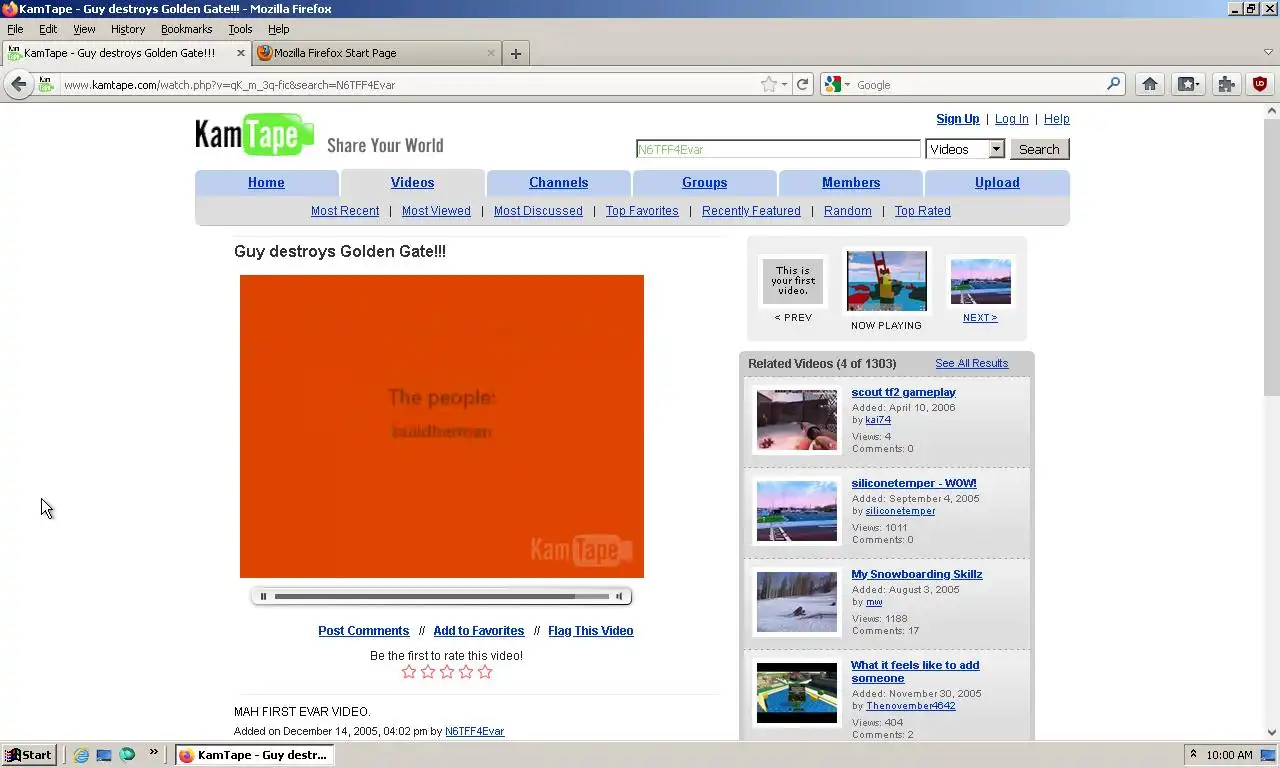Rate the video one star
This screenshot has height=768, width=1280.
pos(408,672)
